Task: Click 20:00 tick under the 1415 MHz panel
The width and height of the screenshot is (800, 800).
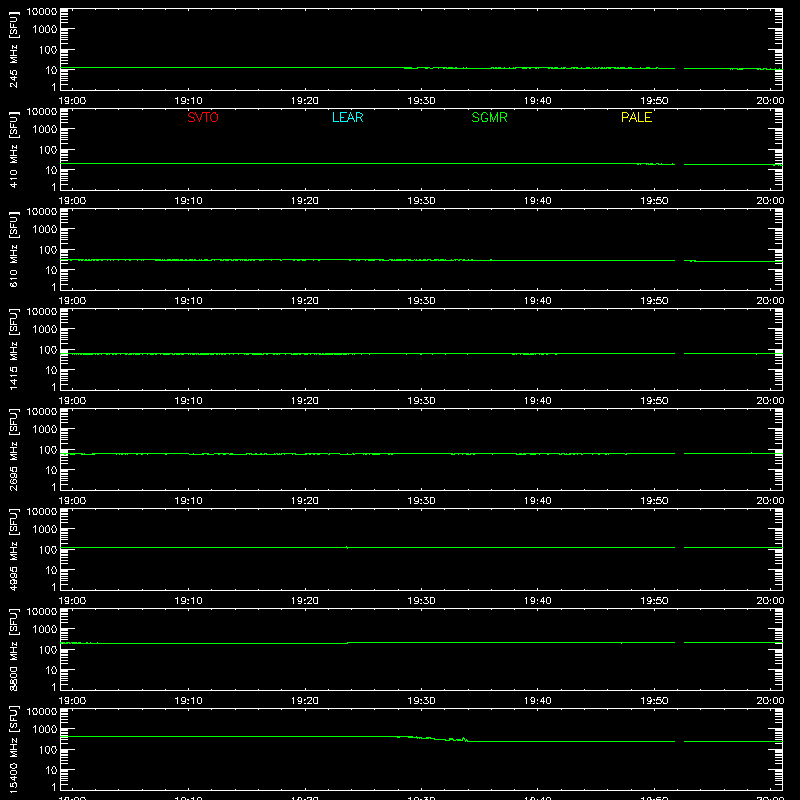Action: [x=770, y=401]
